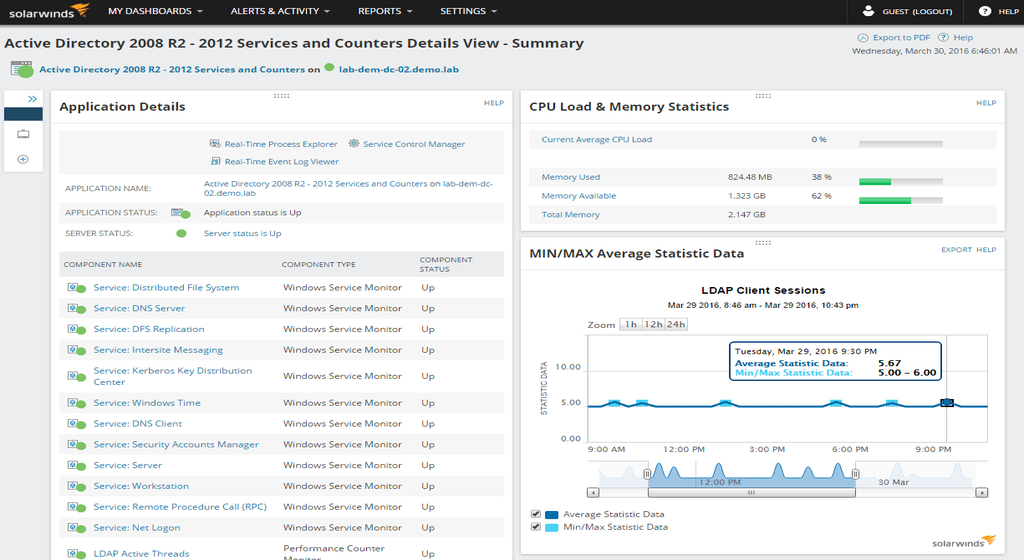
Task: Click the lab-dem-dc-02.demo.lab node link
Action: [398, 69]
